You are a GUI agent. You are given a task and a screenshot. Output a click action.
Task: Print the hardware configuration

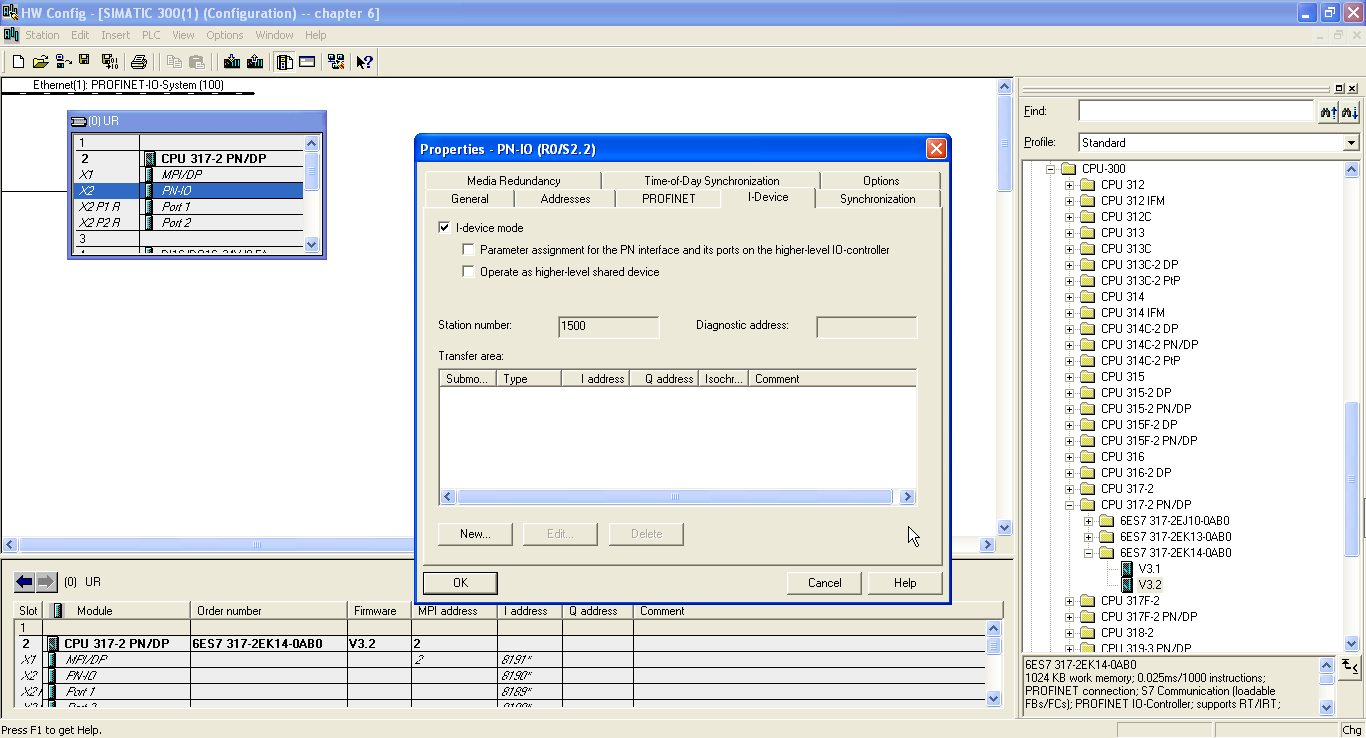pyautogui.click(x=139, y=61)
